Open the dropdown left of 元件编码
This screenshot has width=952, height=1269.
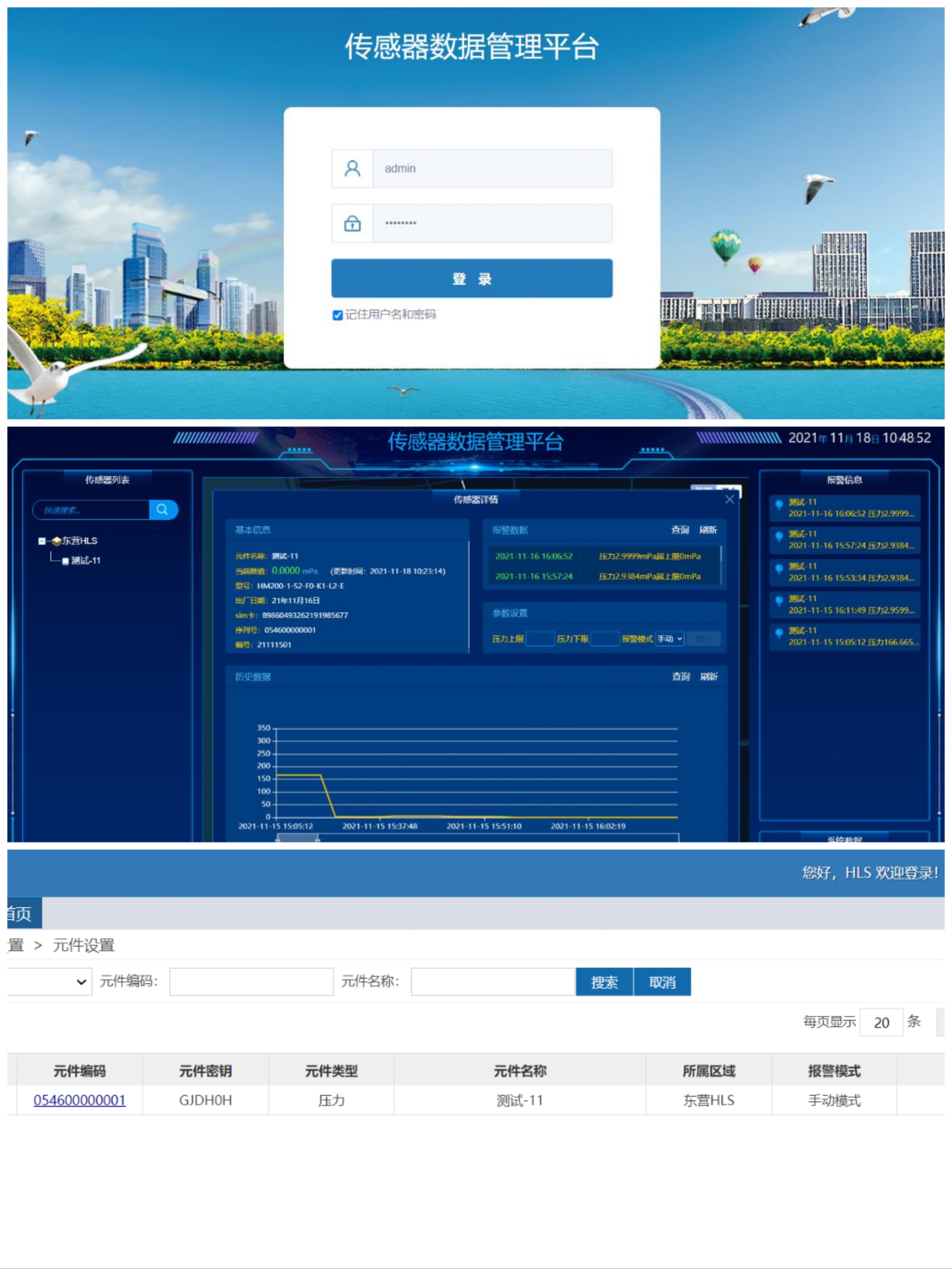(x=49, y=982)
